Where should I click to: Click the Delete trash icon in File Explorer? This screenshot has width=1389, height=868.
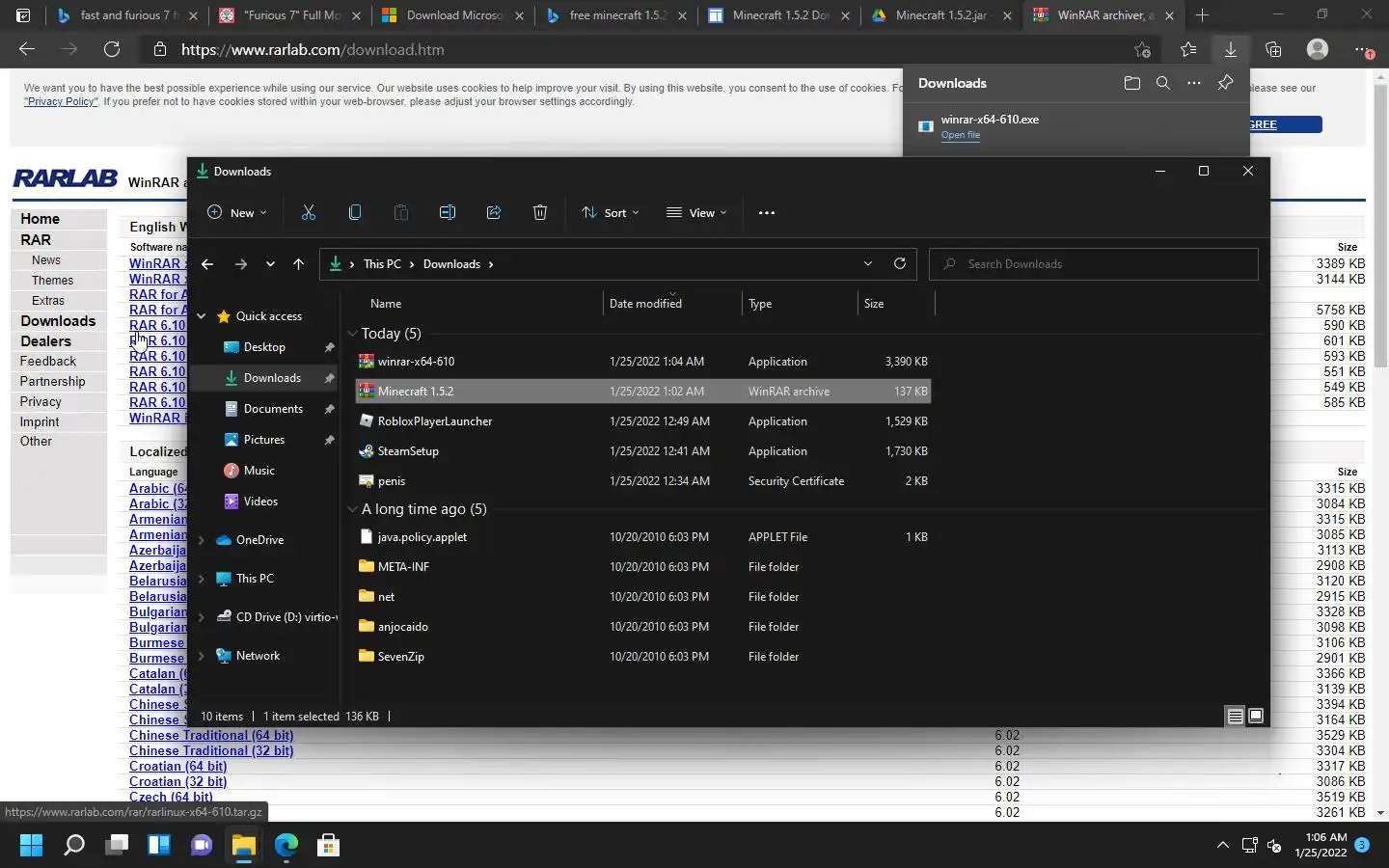(x=540, y=212)
